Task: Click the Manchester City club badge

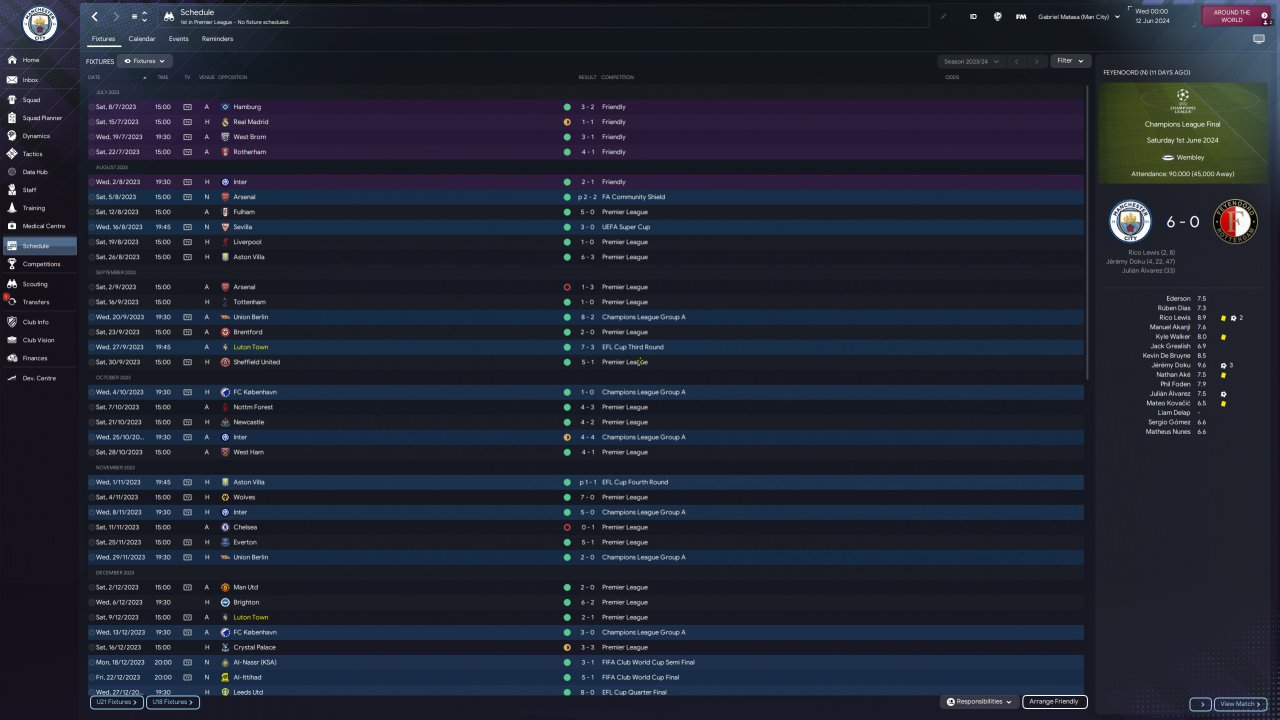Action: [x=39, y=23]
